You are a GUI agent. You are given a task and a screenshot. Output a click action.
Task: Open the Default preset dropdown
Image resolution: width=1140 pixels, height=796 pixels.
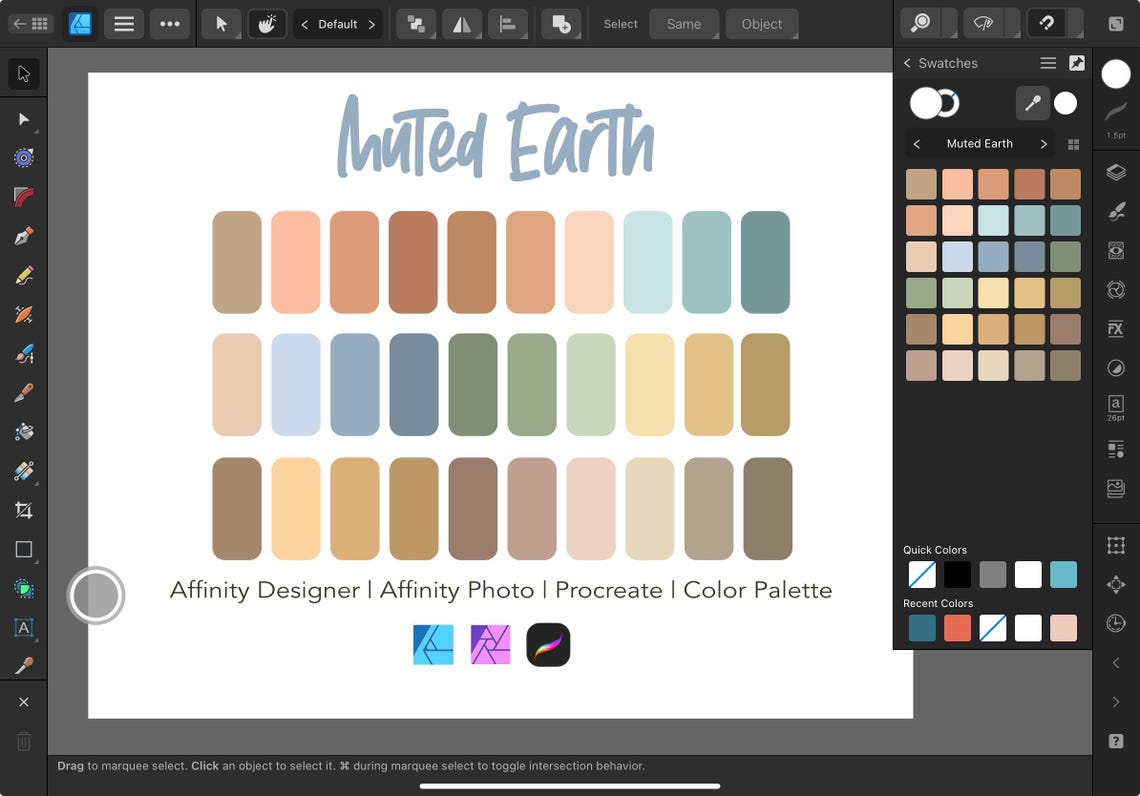[337, 23]
